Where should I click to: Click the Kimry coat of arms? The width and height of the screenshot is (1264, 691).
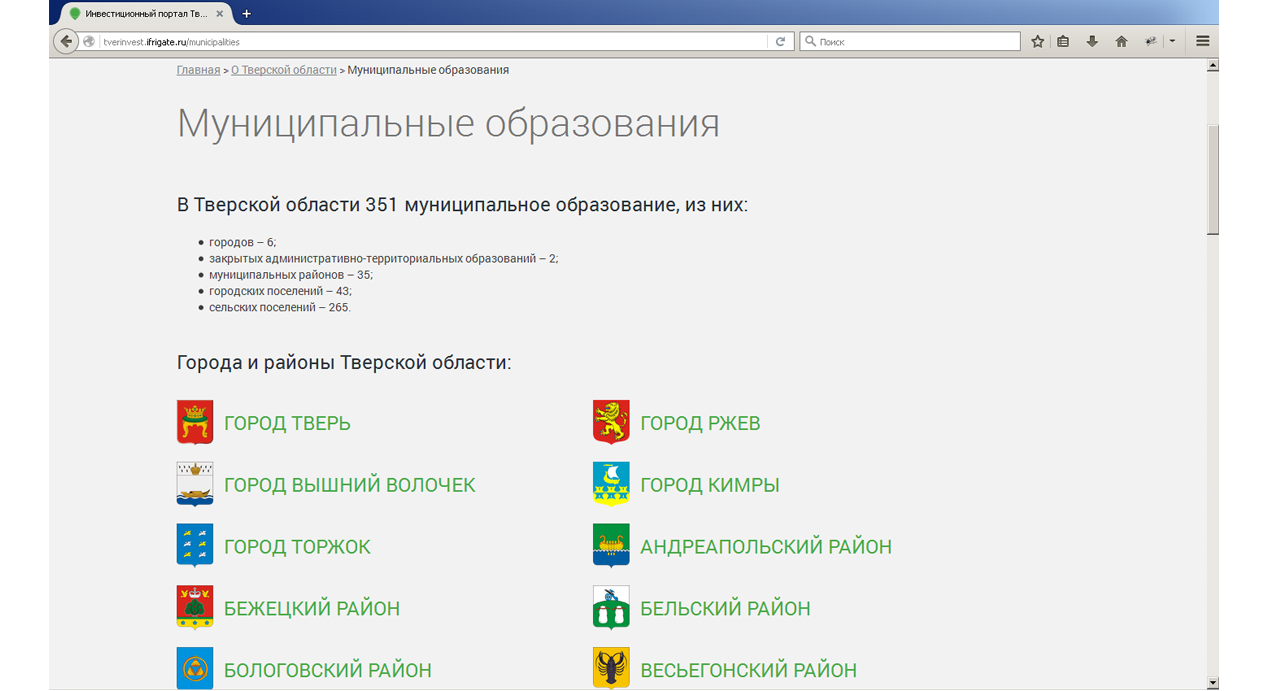611,484
